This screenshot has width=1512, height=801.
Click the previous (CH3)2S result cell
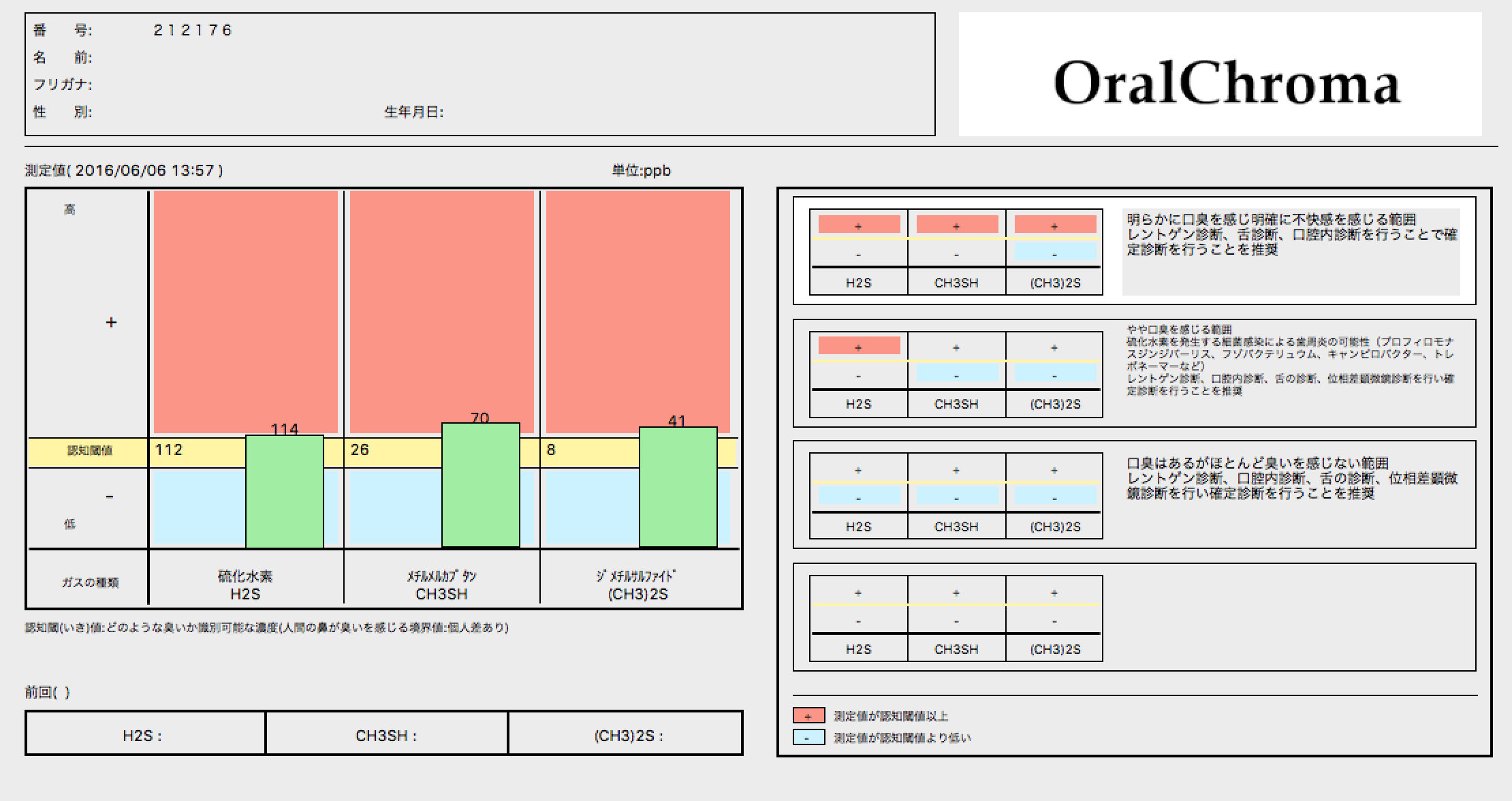point(627,734)
